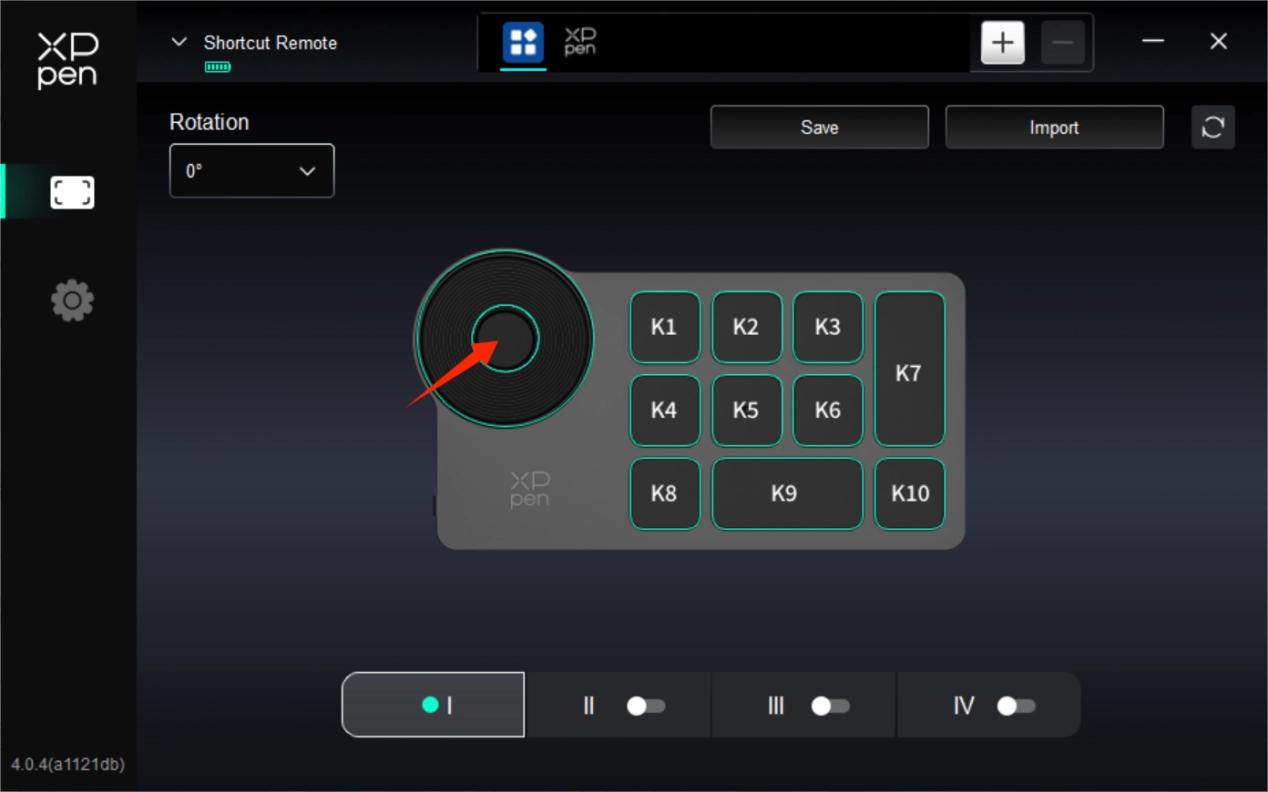
Task: Select the XP-Pen application tab
Action: pyautogui.click(x=580, y=43)
